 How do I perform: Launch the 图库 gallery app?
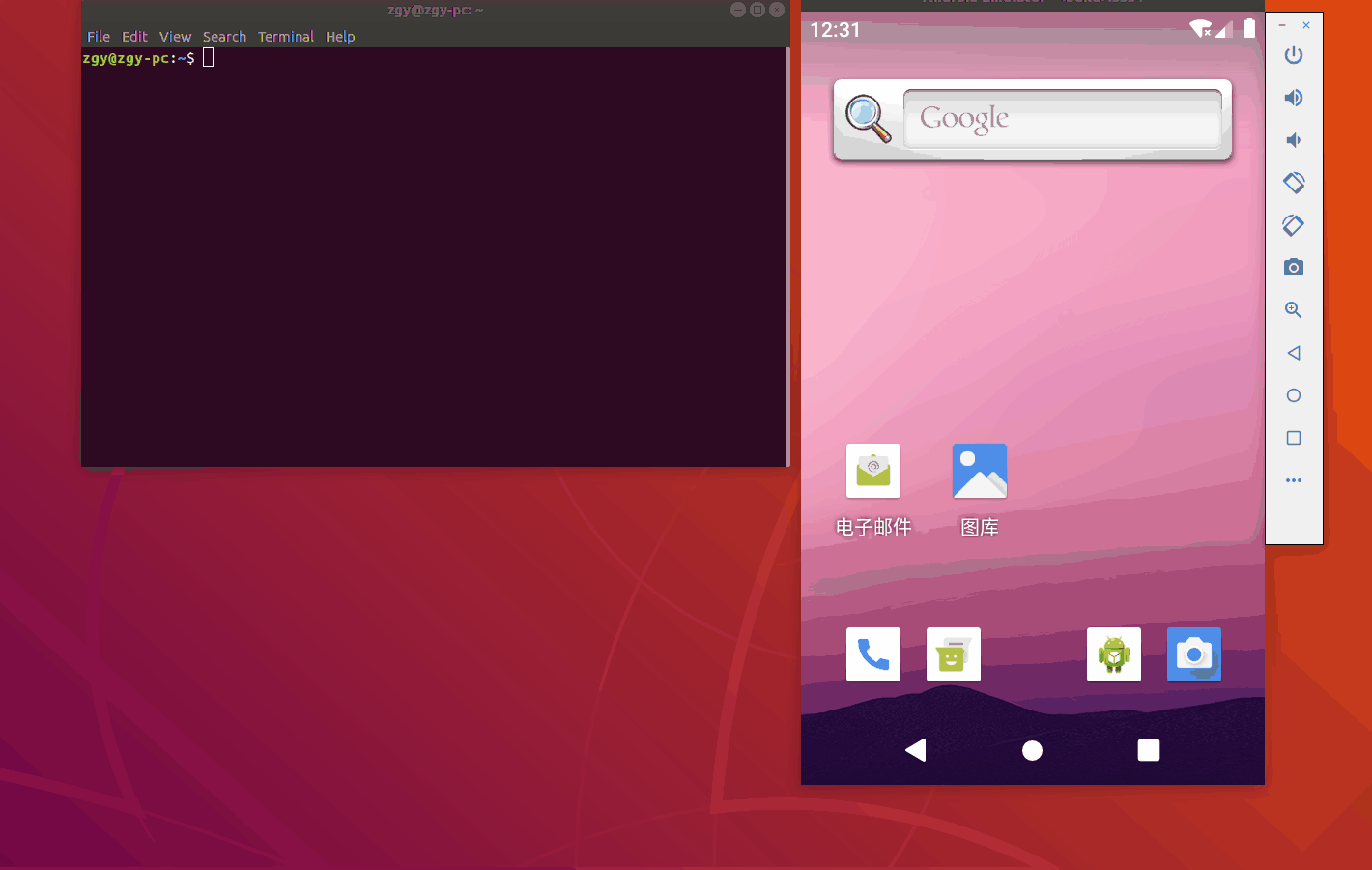979,471
